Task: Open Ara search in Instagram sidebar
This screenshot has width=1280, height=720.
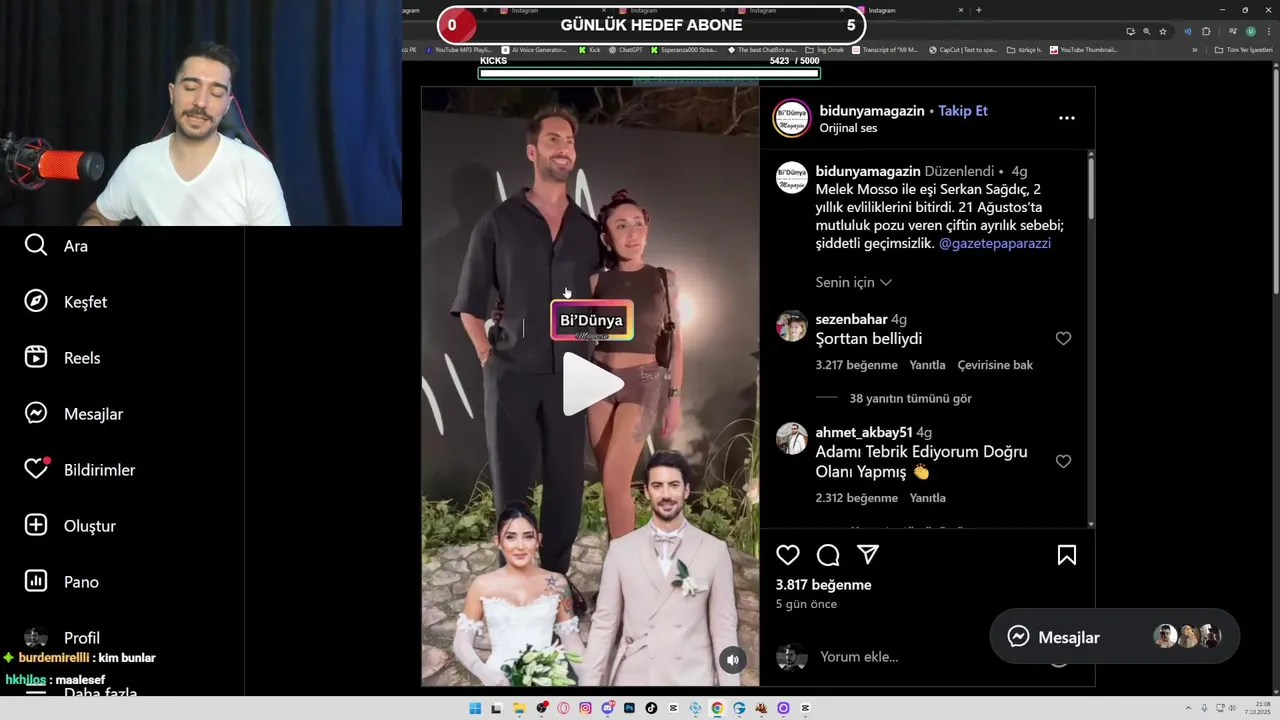Action: tap(56, 245)
